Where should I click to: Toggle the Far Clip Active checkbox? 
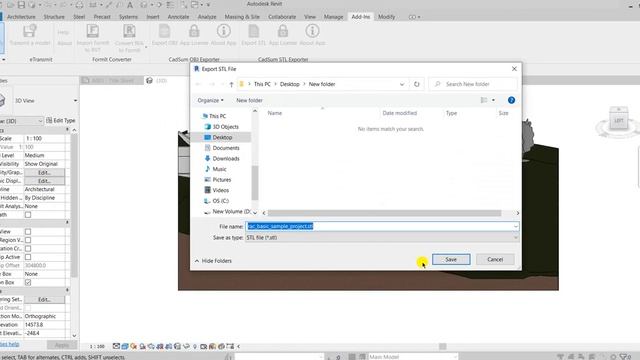(28, 257)
